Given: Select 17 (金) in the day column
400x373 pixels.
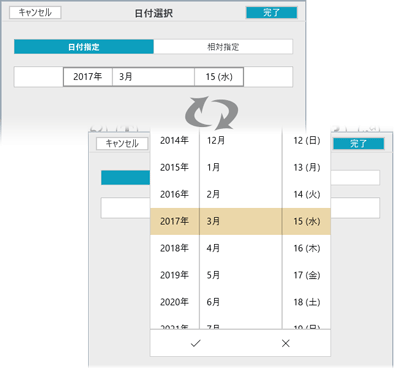Looking at the screenshot, I should click(x=306, y=275).
